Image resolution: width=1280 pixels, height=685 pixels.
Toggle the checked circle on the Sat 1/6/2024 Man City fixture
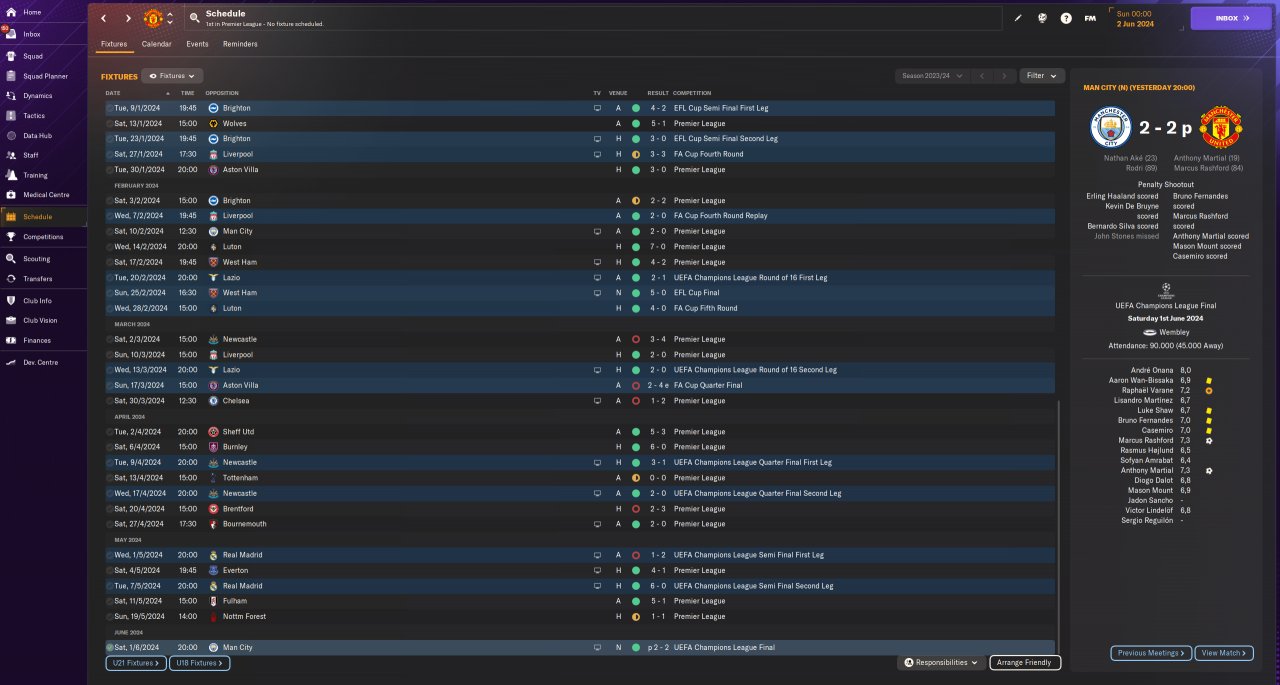[110, 647]
